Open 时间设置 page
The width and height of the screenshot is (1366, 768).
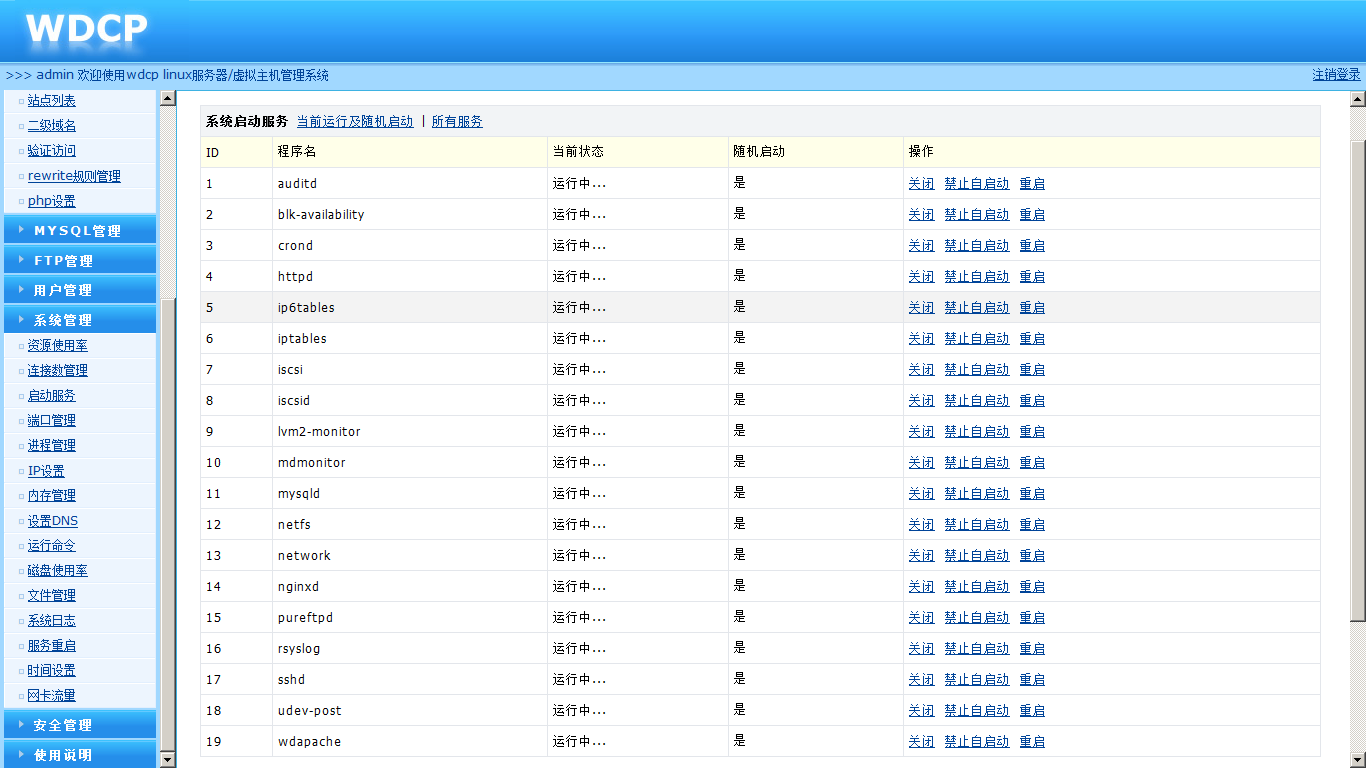point(52,671)
